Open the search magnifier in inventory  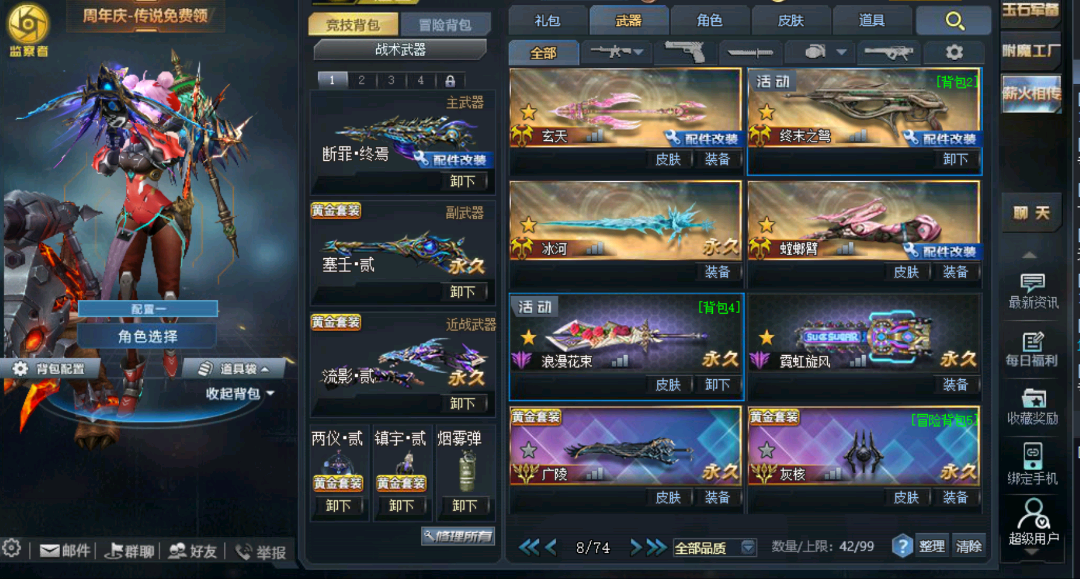tap(954, 21)
